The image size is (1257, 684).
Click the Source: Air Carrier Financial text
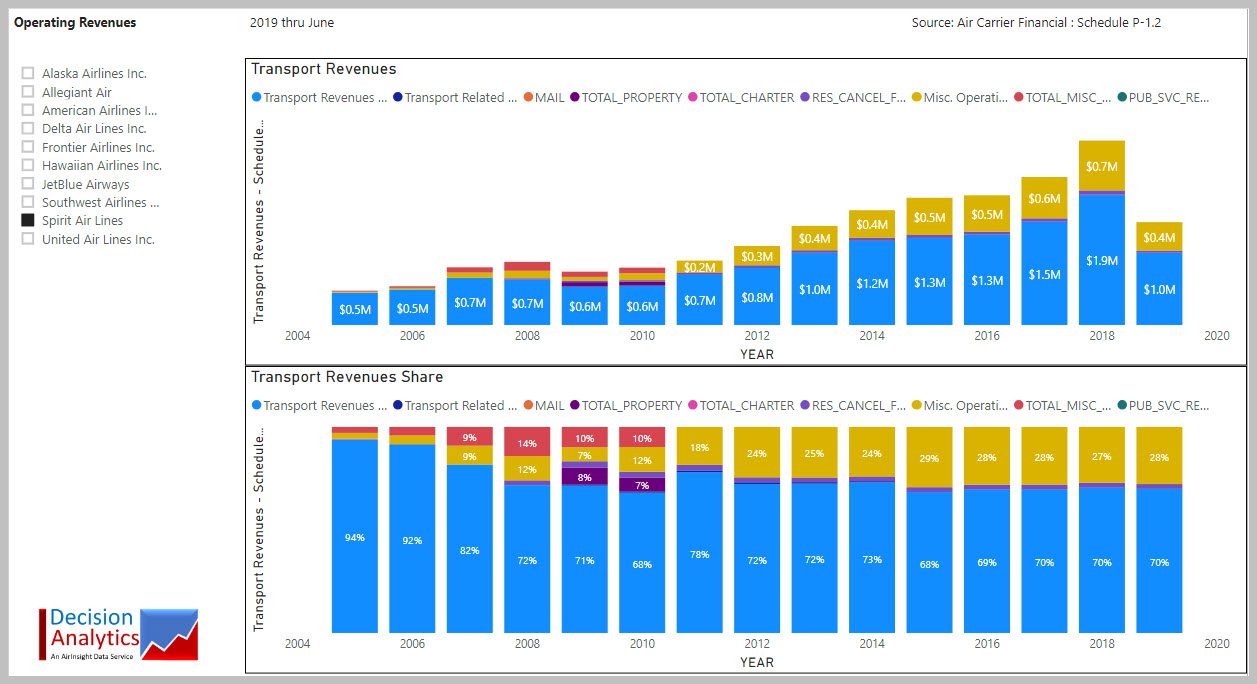point(1036,22)
